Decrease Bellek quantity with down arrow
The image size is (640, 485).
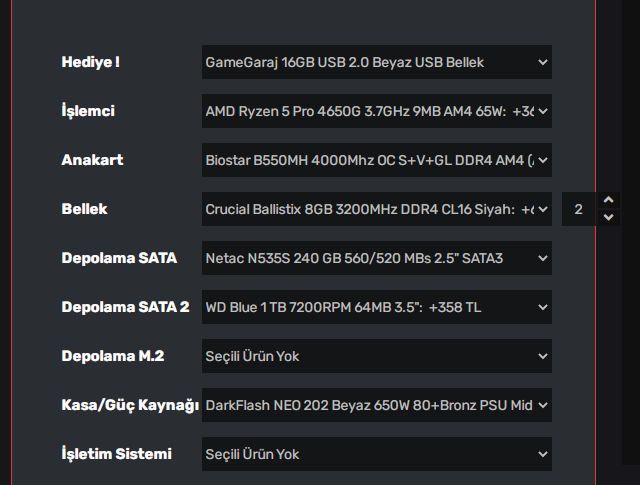point(609,217)
